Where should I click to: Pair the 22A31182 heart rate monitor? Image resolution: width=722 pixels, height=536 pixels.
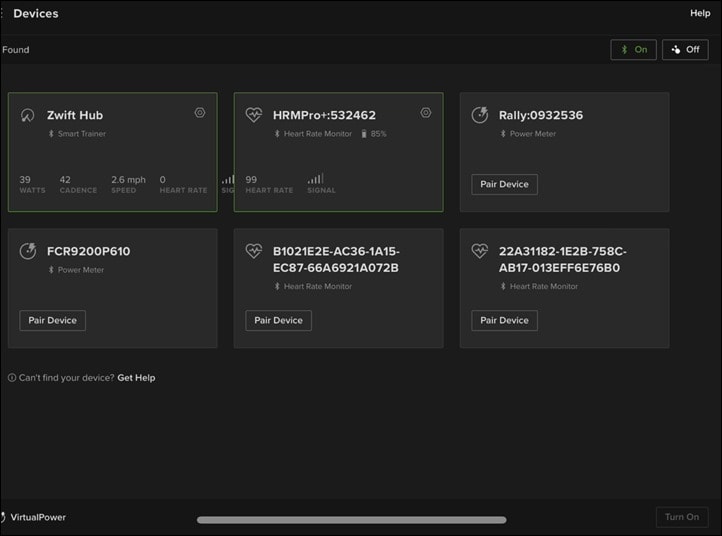point(504,320)
